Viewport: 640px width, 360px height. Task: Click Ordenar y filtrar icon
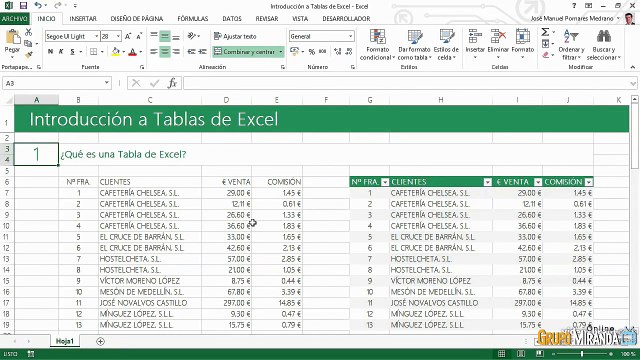coord(571,37)
